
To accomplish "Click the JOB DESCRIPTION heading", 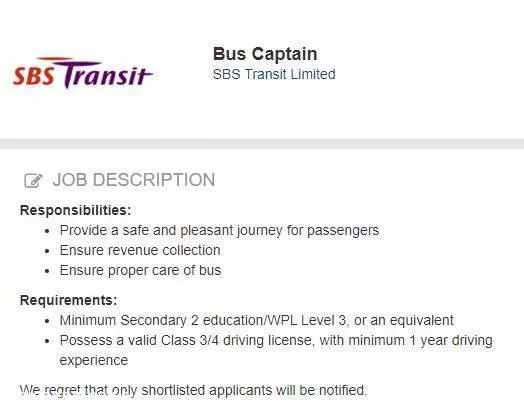I will click(134, 180).
